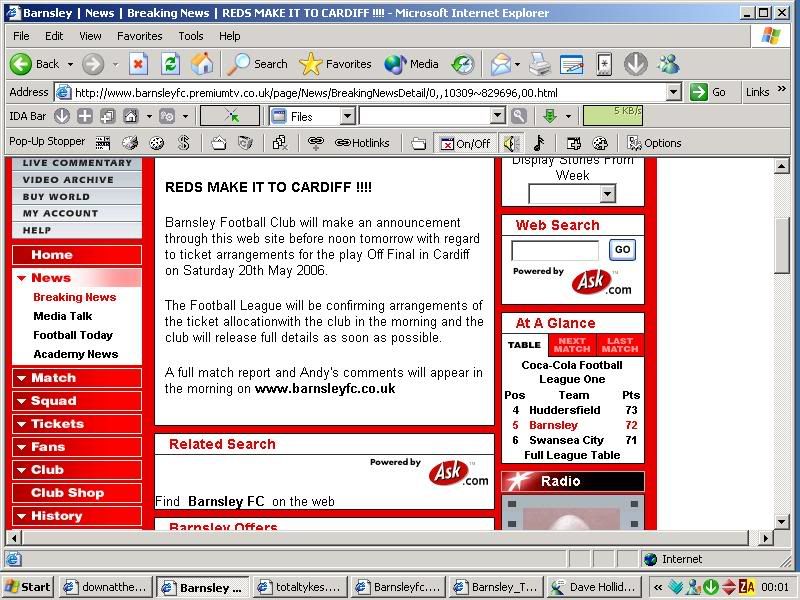Switch to the totaltykes taskbar window
800x600 pixels.
pos(300,587)
